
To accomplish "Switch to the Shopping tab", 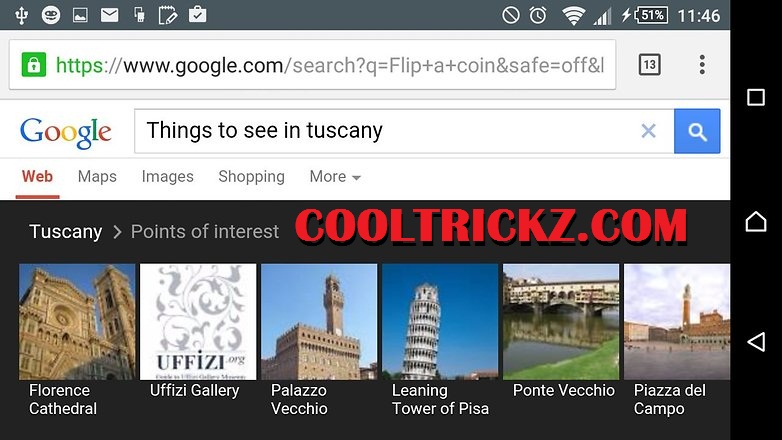I will point(251,177).
